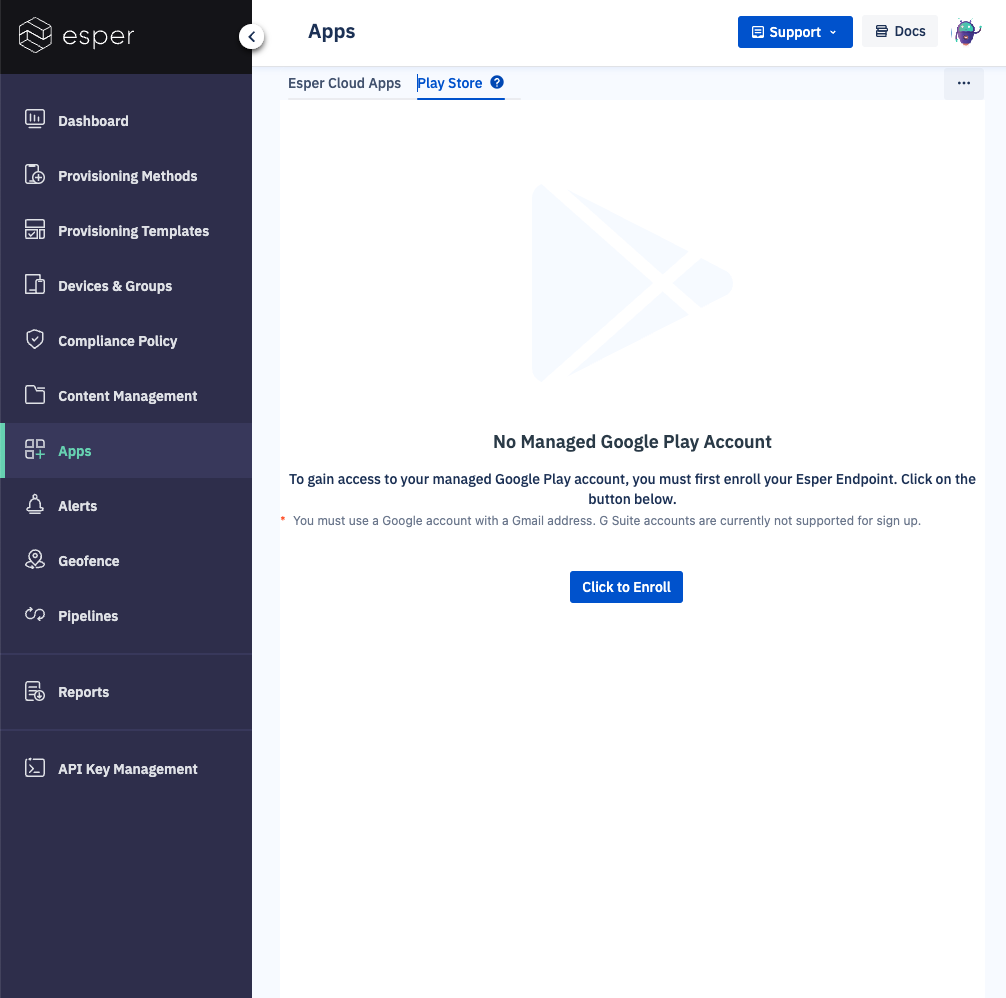Image resolution: width=1006 pixels, height=998 pixels.
Task: Collapse the sidebar with the chevron button
Action: pos(252,37)
